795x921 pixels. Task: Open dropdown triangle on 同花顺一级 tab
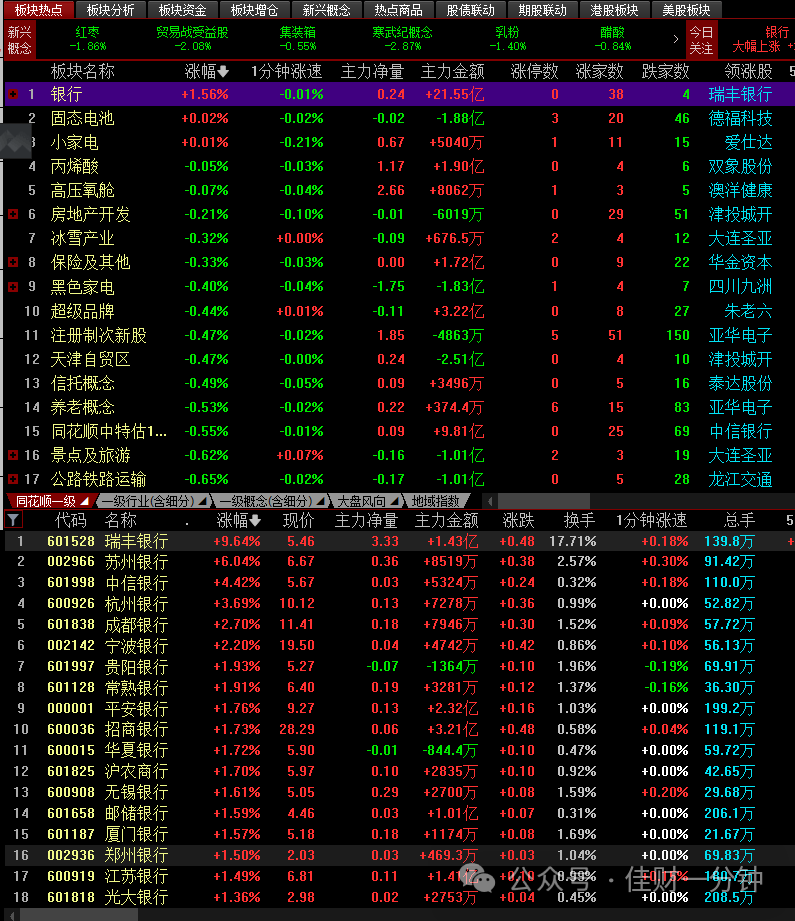85,501
